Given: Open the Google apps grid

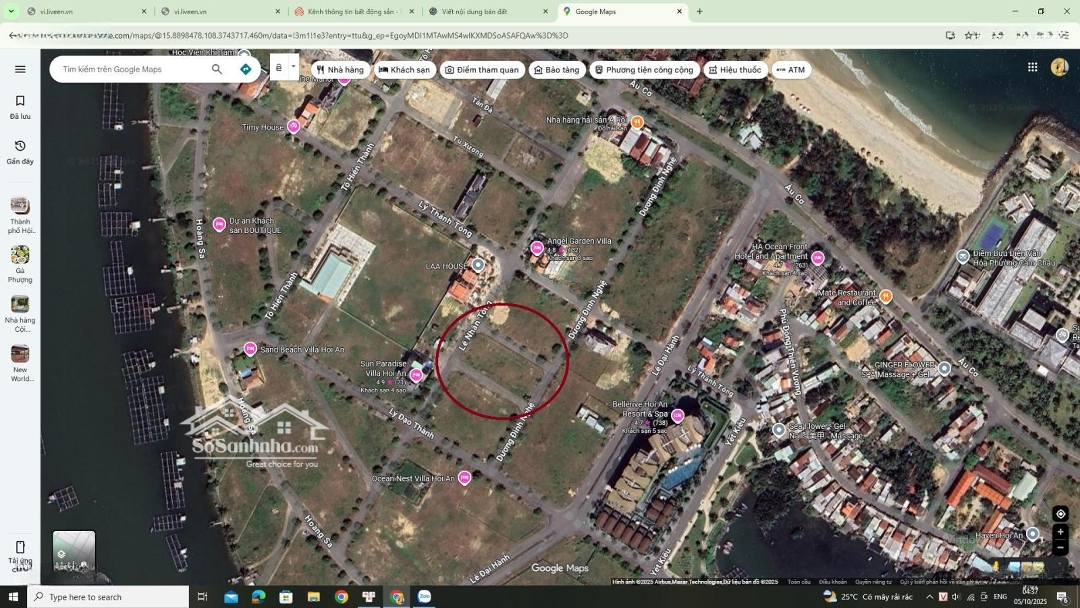Looking at the screenshot, I should [1032, 67].
